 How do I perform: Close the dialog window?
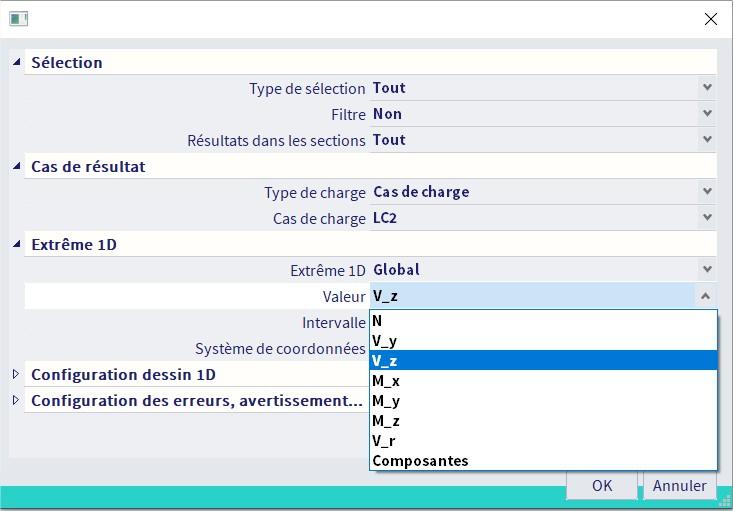[711, 19]
